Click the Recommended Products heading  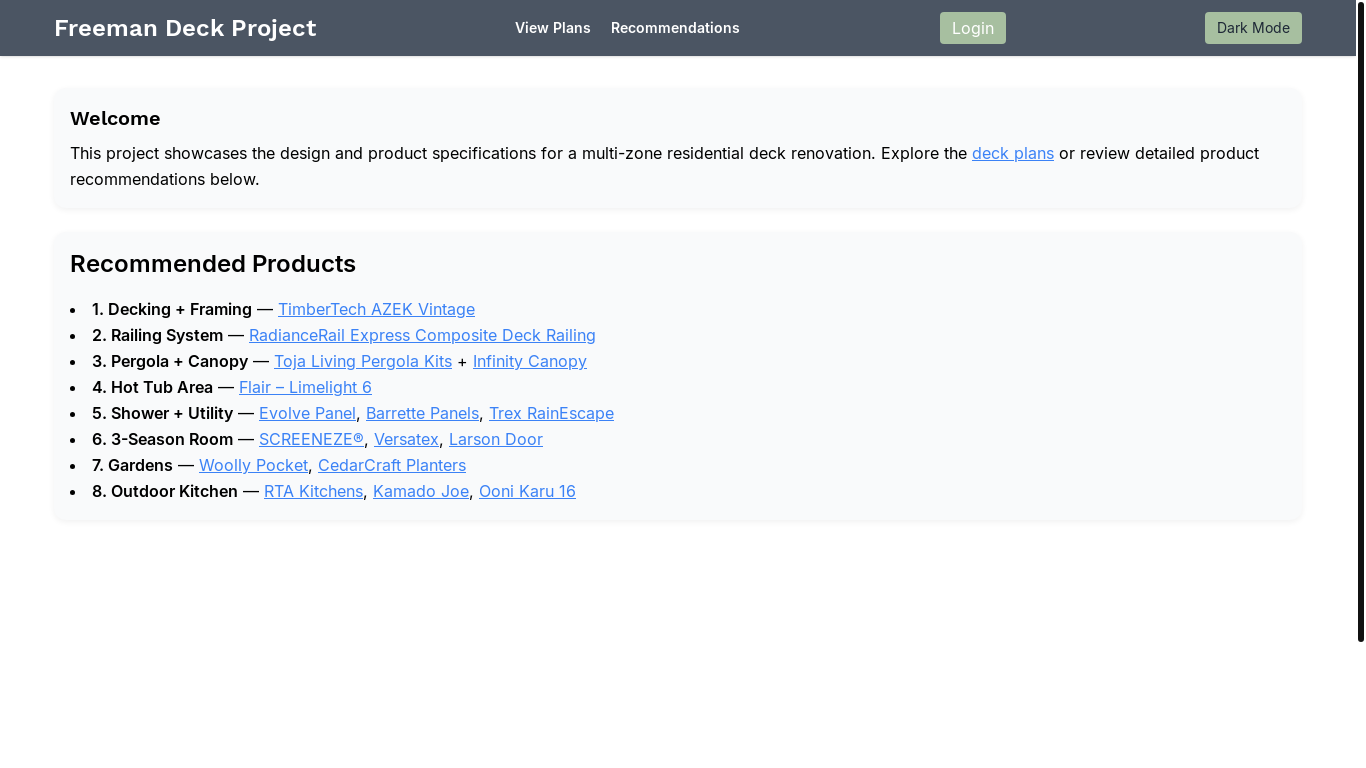[213, 264]
